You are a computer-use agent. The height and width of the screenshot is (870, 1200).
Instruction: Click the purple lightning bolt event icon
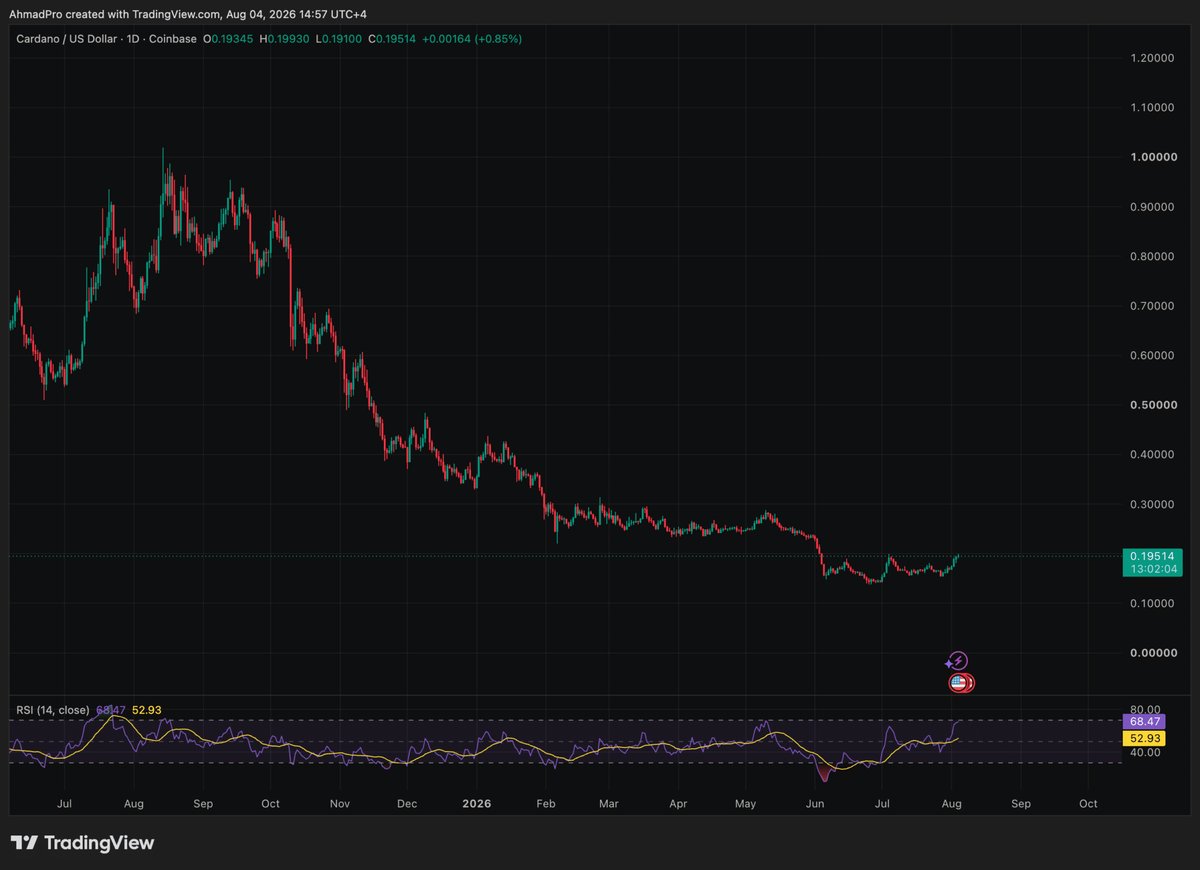[x=958, y=661]
